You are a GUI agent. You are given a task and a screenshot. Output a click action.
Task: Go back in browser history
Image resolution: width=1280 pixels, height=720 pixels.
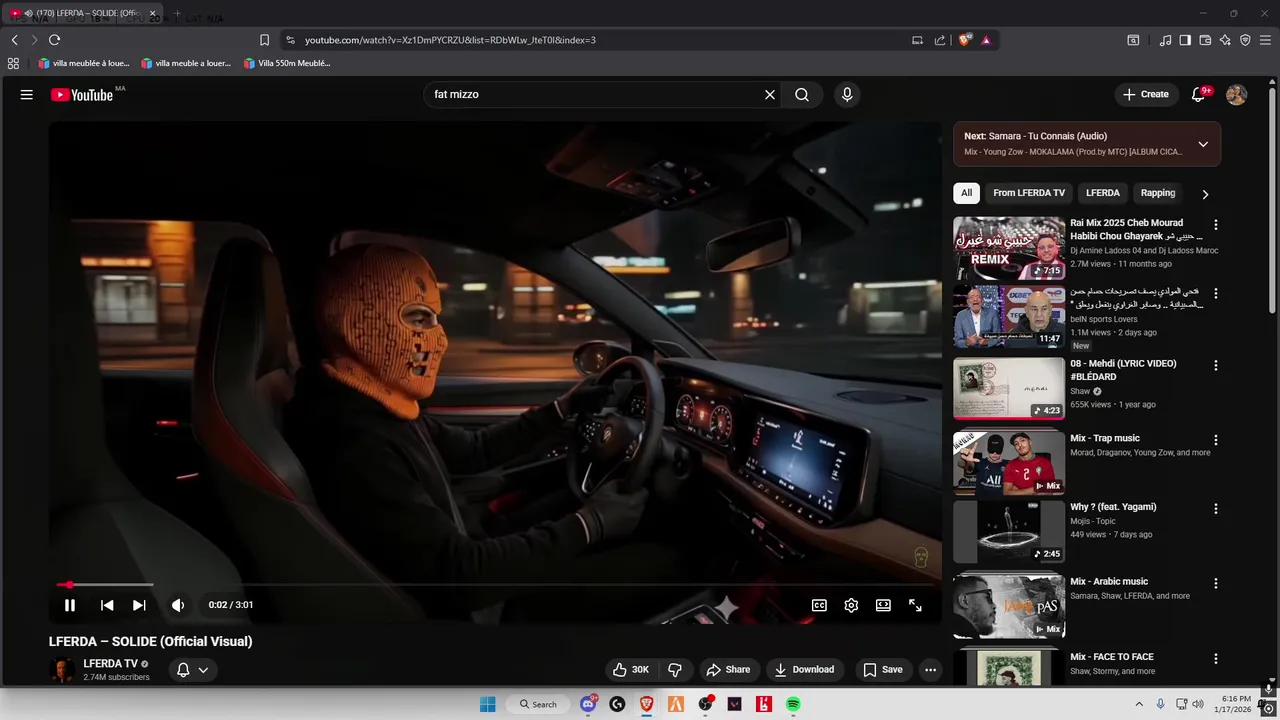14,40
